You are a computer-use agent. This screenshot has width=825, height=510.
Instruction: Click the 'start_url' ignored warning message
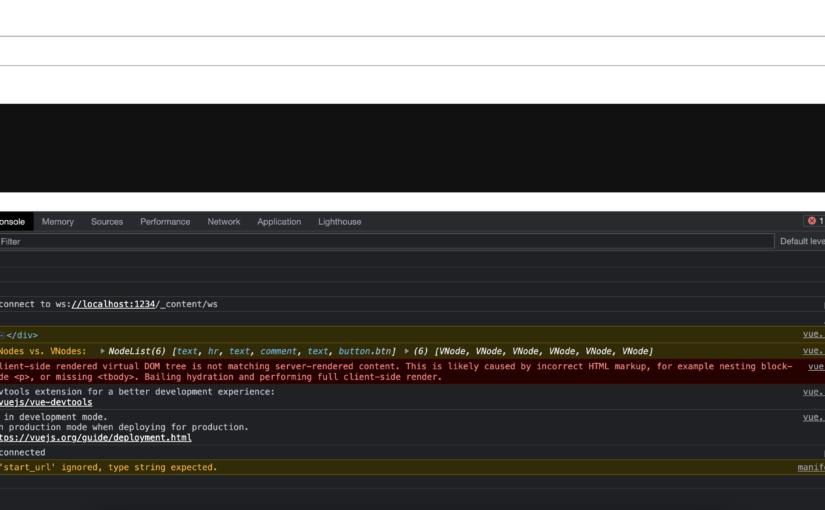point(108,467)
